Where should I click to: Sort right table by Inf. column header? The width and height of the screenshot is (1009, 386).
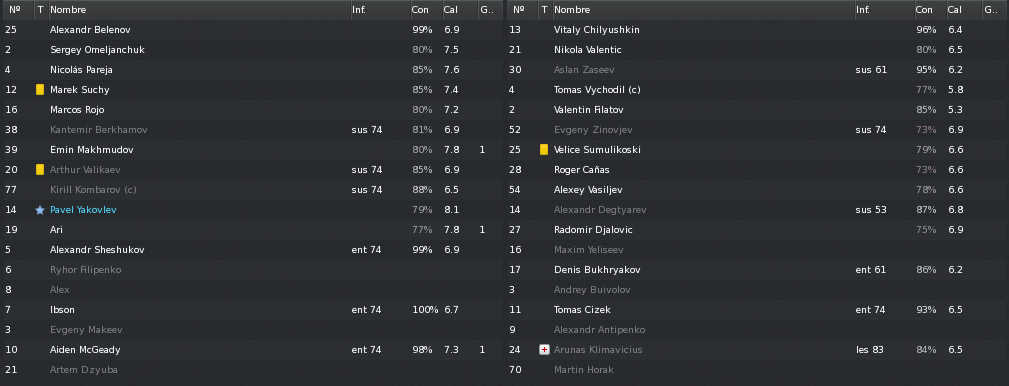(x=884, y=10)
